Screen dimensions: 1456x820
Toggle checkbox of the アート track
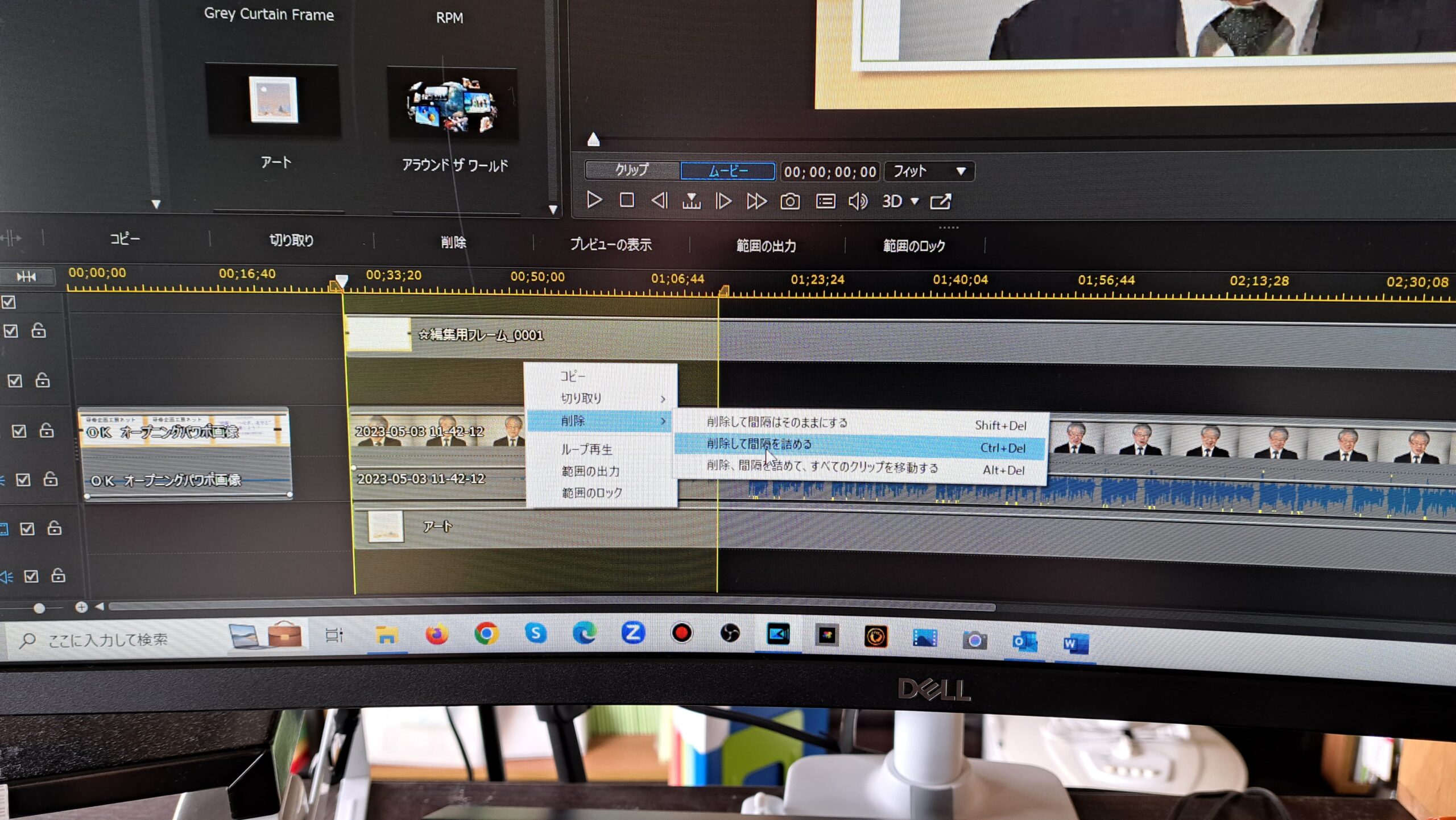click(27, 529)
